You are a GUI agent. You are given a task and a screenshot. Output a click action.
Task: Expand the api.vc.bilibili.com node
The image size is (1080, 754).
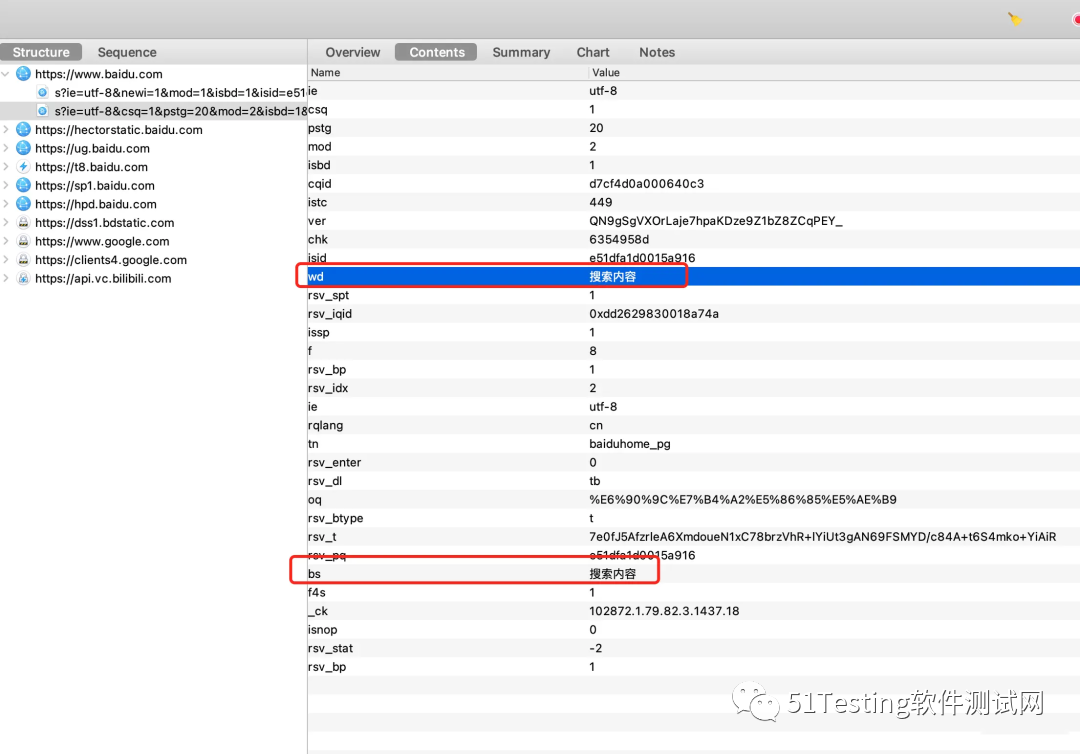tap(6, 278)
